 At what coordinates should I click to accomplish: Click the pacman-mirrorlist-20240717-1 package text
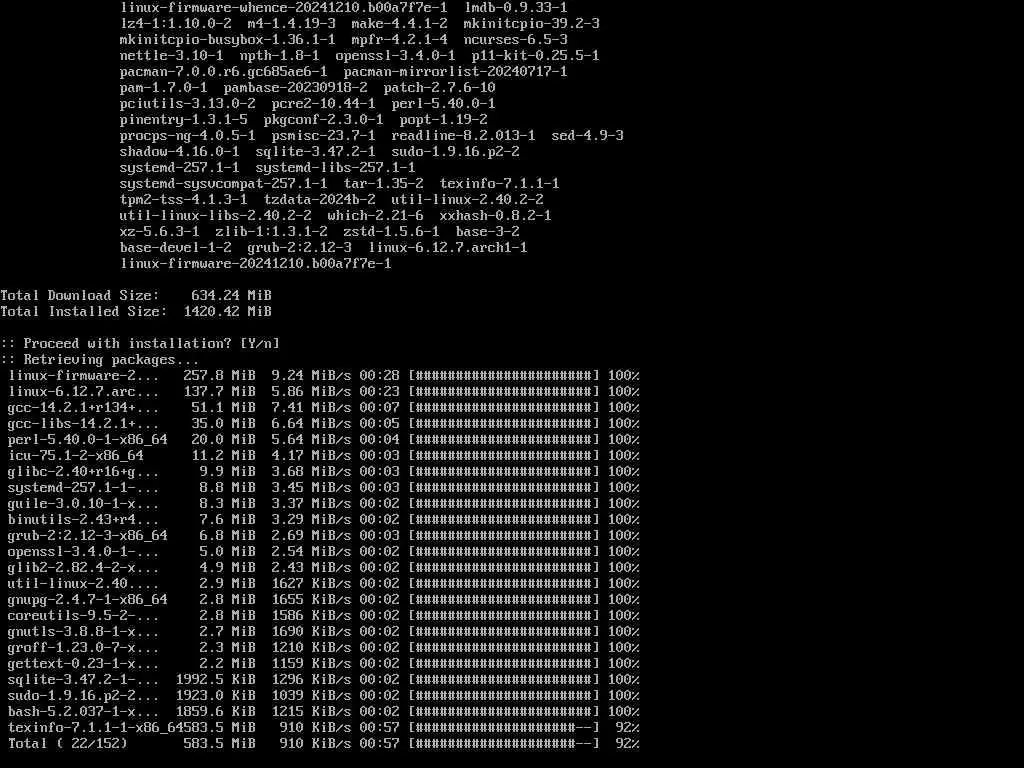(455, 71)
